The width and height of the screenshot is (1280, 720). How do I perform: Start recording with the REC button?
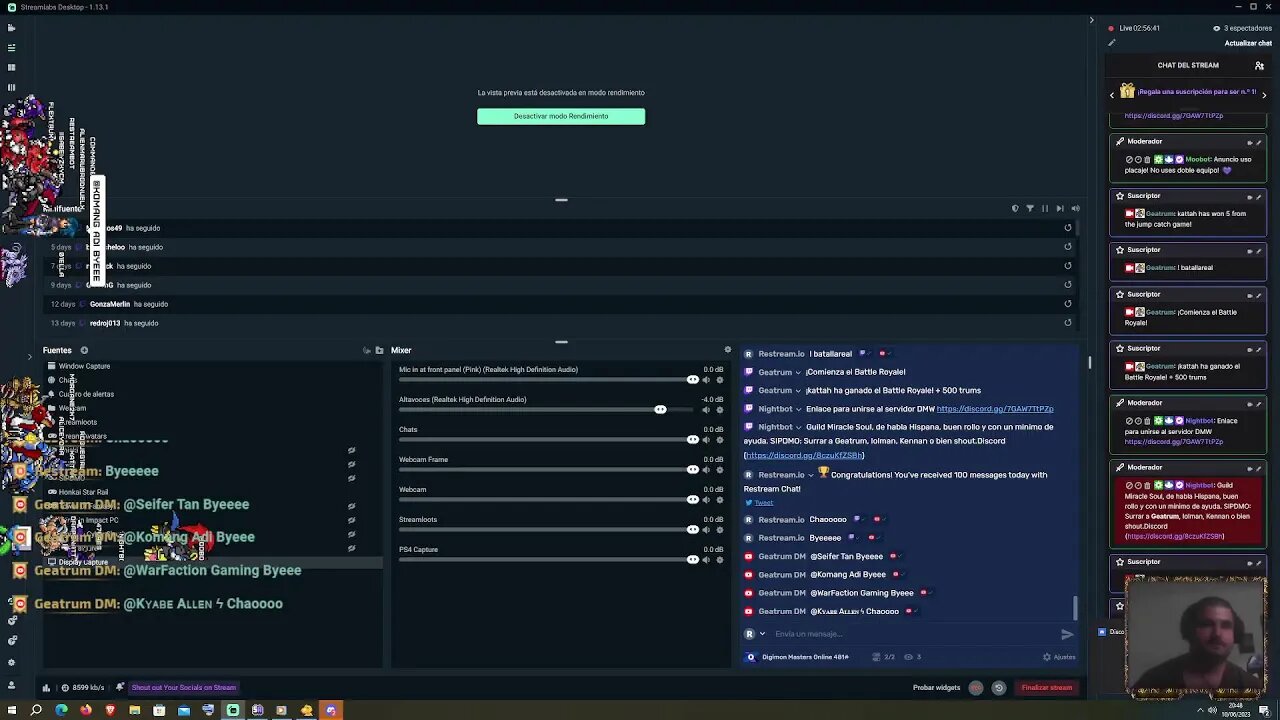coord(976,688)
